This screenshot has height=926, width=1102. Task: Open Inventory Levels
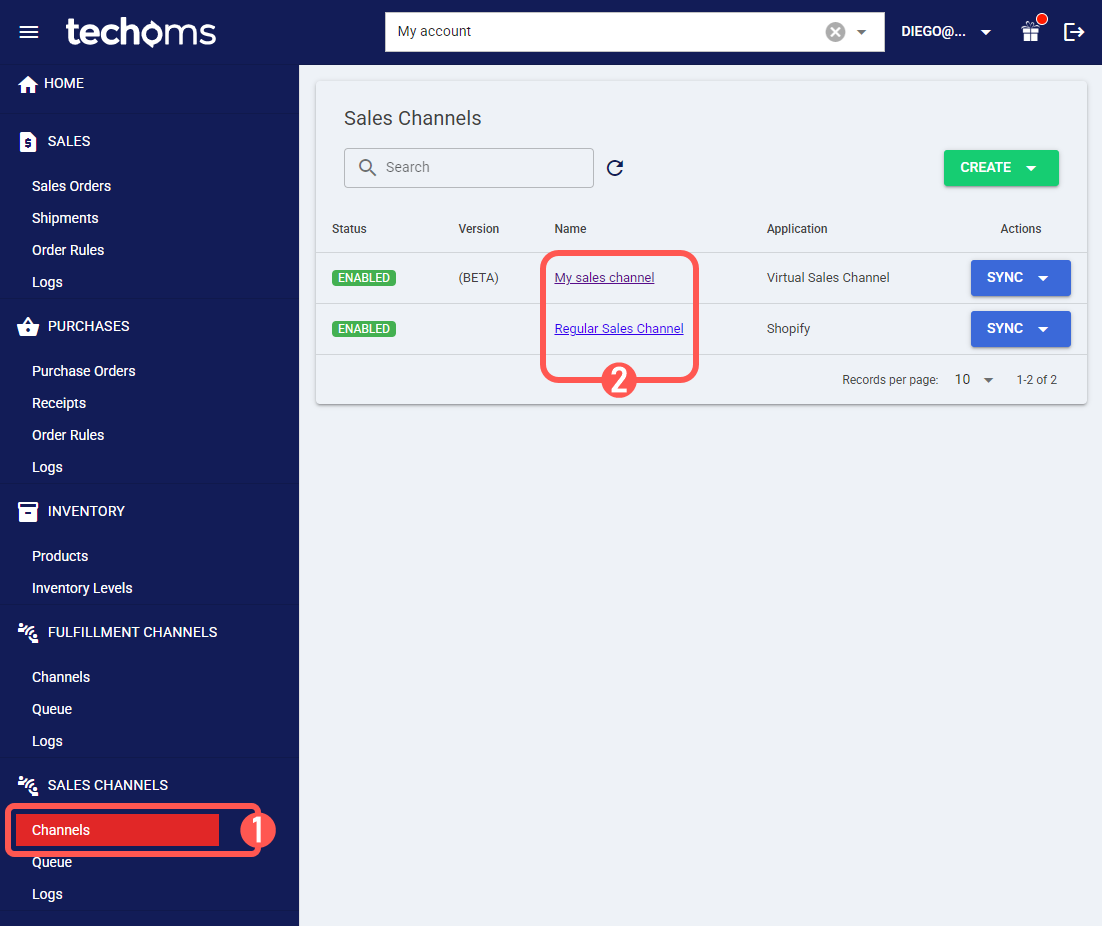click(82, 588)
